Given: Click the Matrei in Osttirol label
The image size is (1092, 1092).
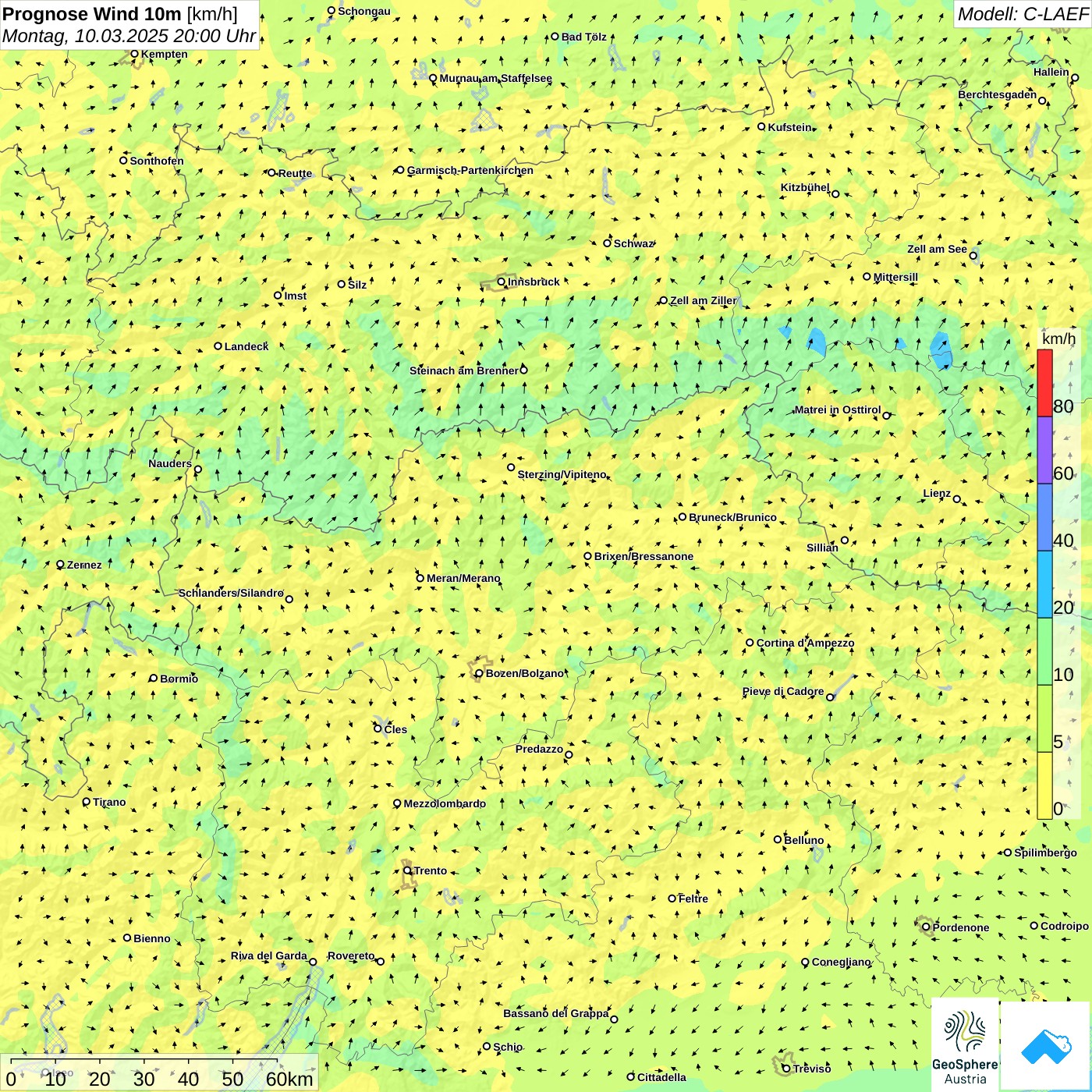Looking at the screenshot, I should coord(838,409).
